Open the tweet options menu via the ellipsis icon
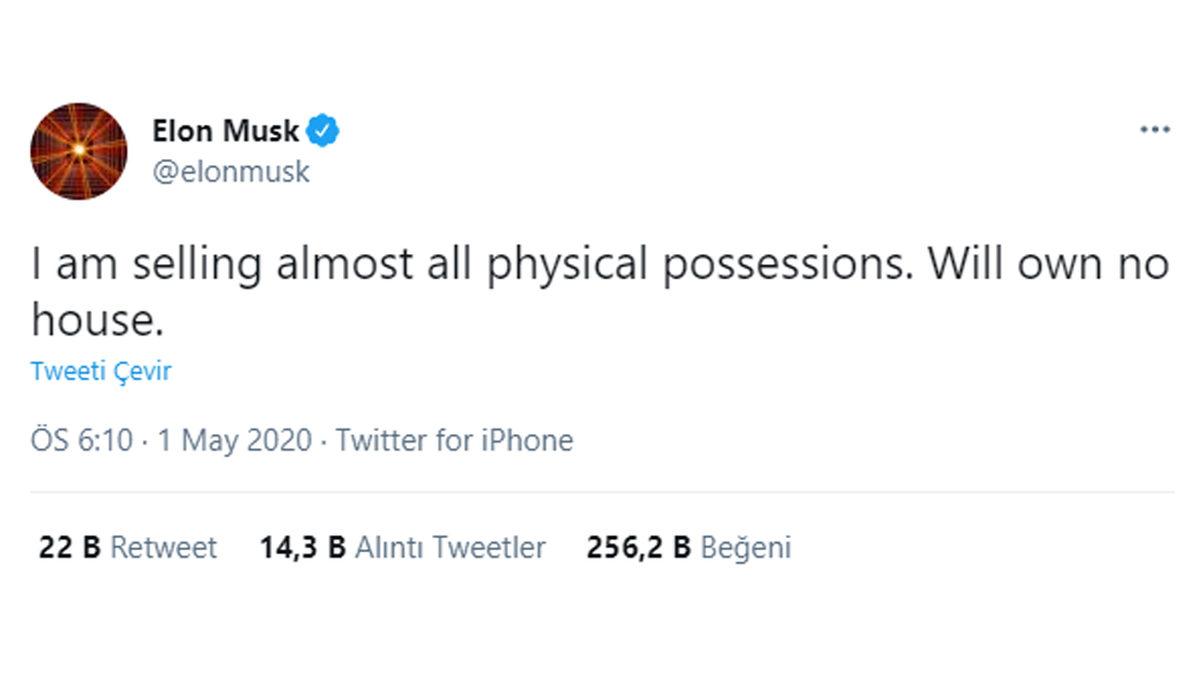 tap(1155, 128)
